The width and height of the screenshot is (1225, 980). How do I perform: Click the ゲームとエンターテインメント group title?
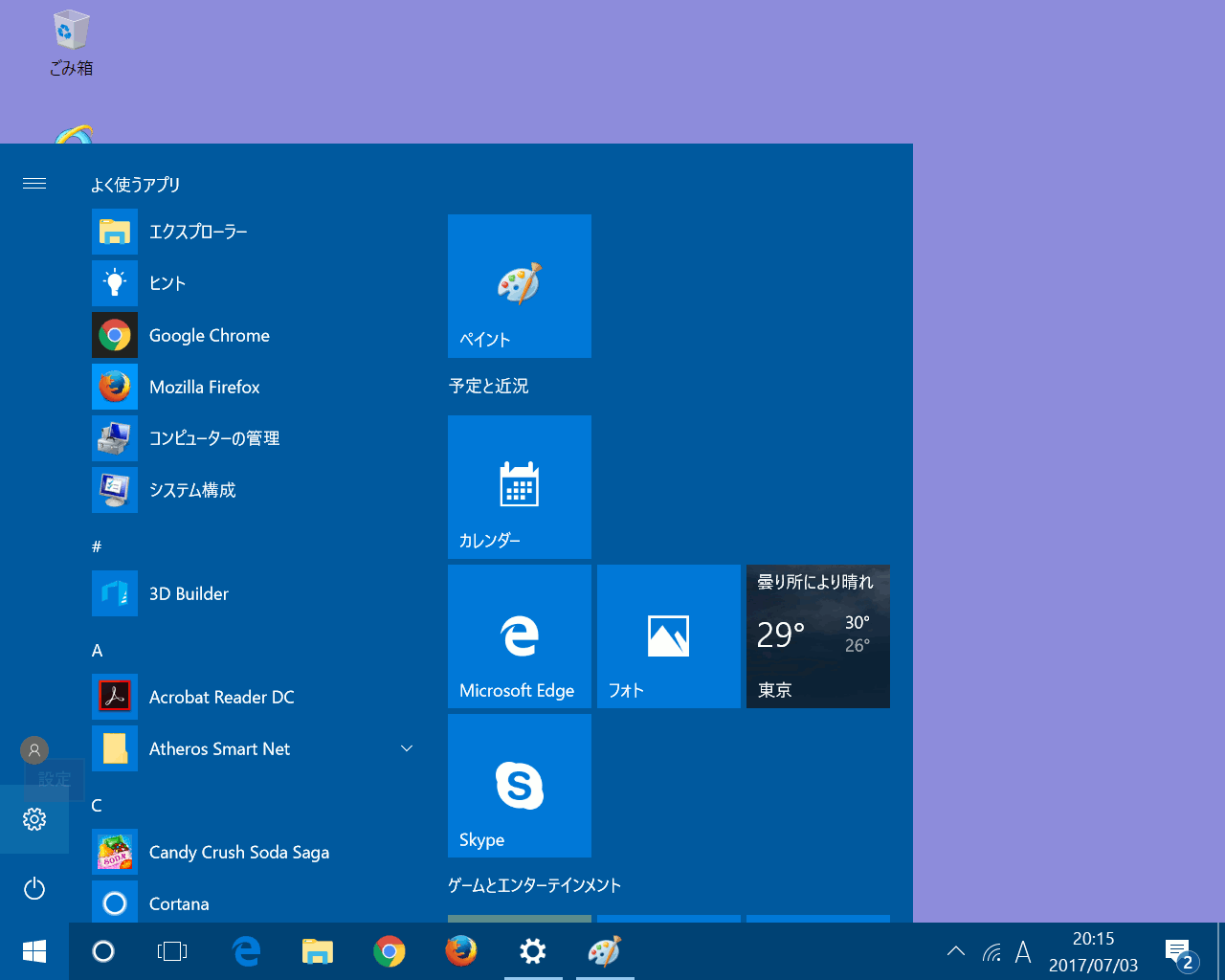coord(535,885)
